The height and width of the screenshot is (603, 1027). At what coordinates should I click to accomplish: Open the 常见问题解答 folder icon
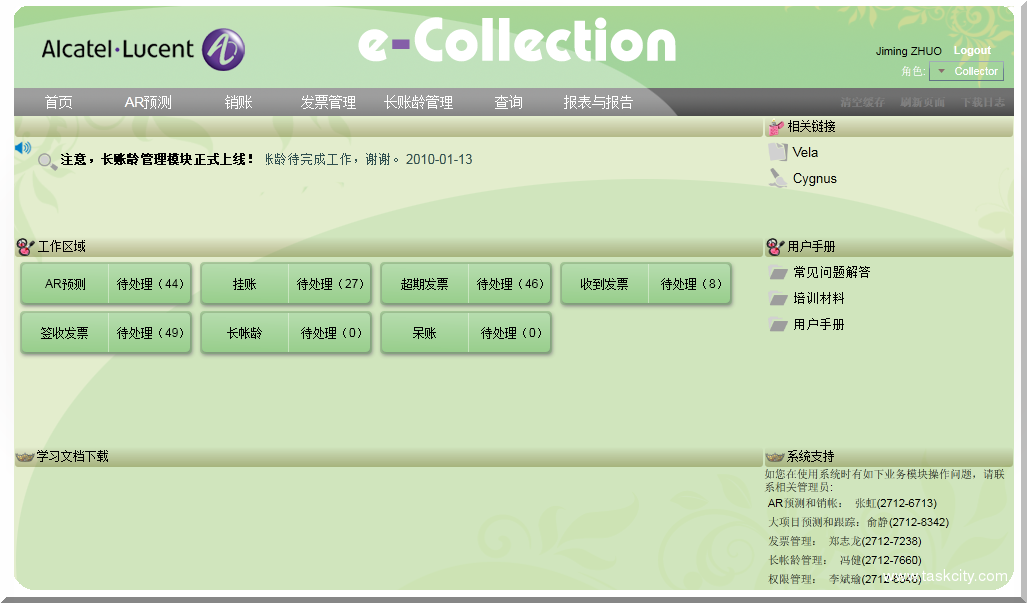click(x=778, y=272)
